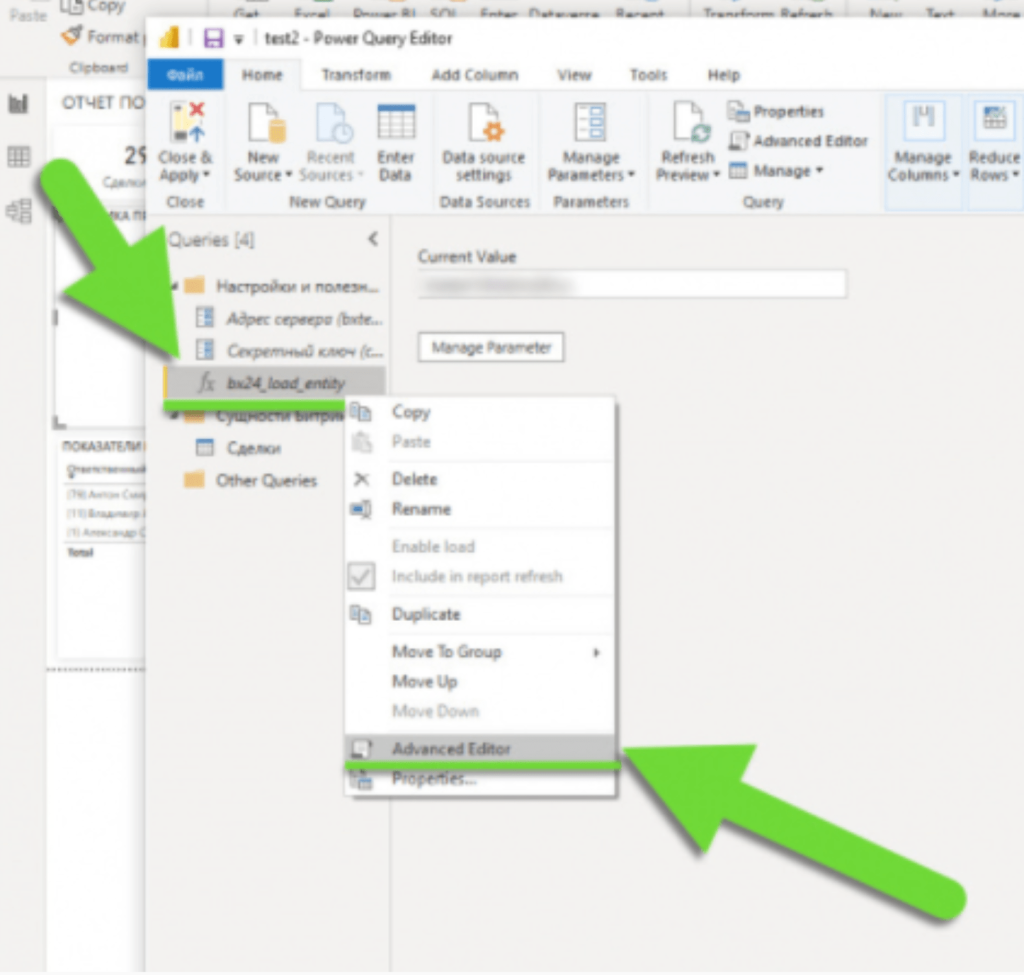Select Duplicate in the context menu
The height and width of the screenshot is (975, 1024).
pyautogui.click(x=426, y=614)
